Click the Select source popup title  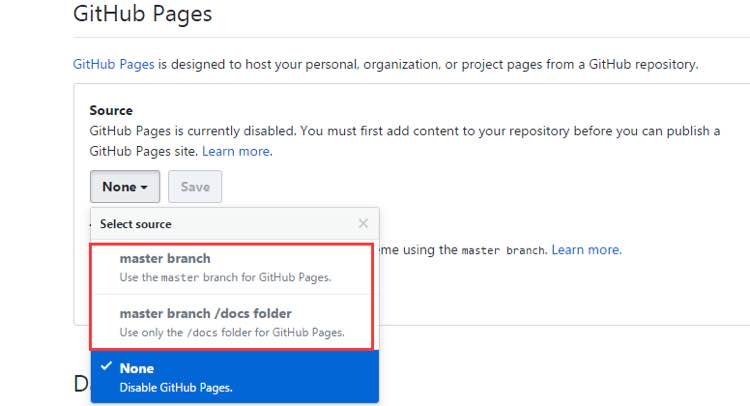click(135, 224)
